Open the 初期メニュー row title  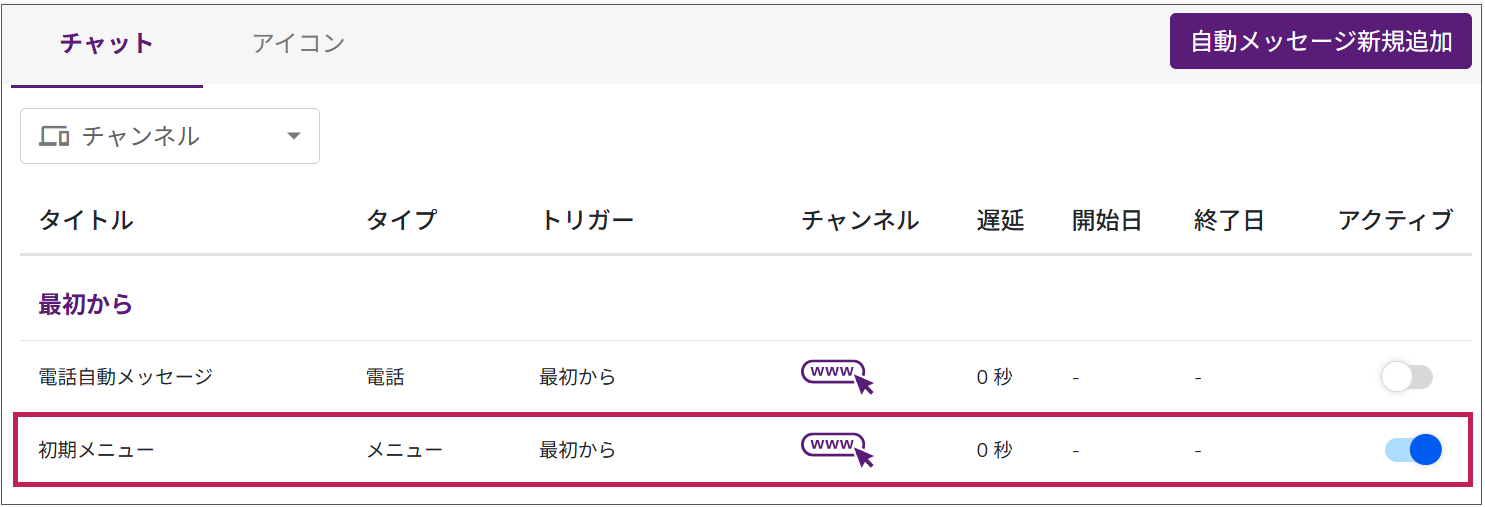[x=96, y=450]
